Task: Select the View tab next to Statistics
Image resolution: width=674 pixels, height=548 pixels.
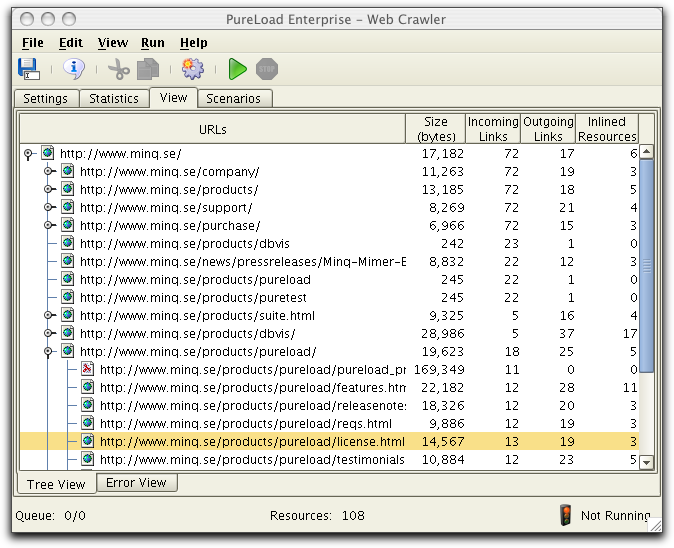Action: (x=173, y=98)
